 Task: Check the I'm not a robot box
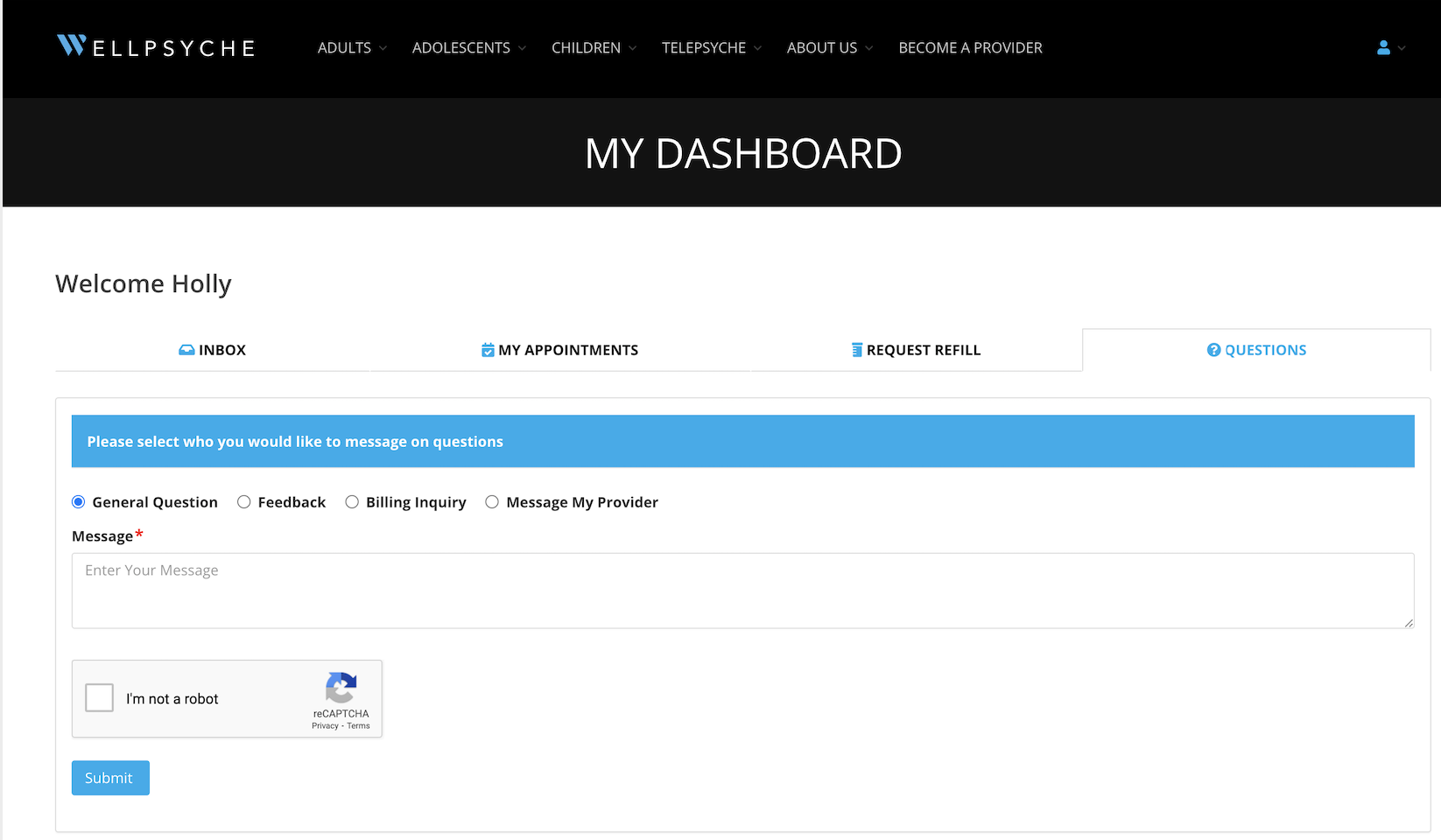tap(100, 698)
